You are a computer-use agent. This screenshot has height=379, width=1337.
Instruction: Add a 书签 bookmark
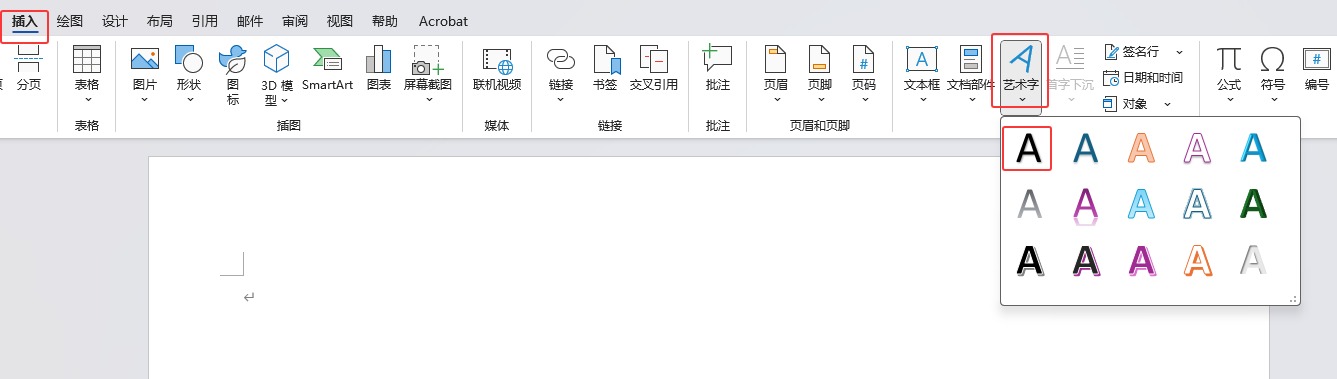(x=605, y=68)
